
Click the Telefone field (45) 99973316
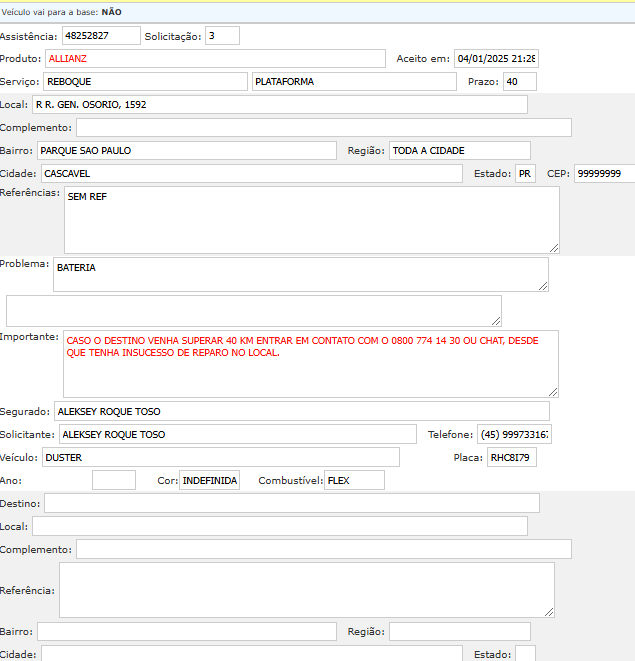(x=514, y=434)
